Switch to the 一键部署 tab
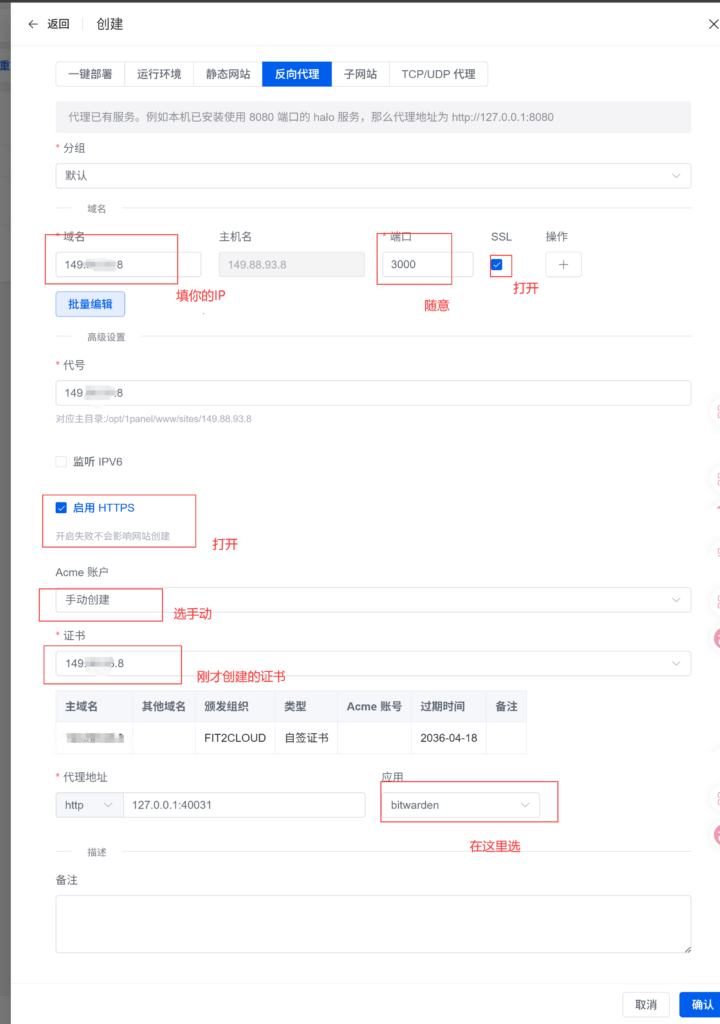720x1024 pixels. click(90, 74)
